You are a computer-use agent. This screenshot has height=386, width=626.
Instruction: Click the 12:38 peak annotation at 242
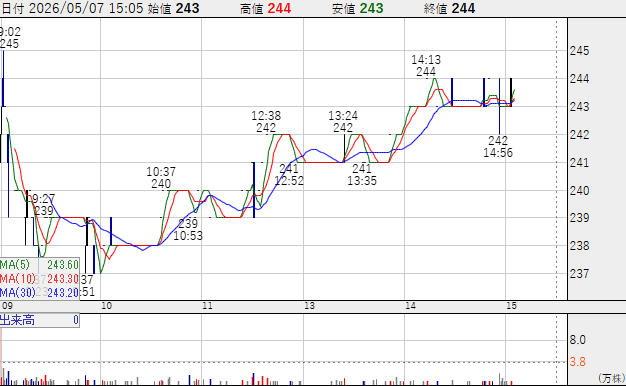pyautogui.click(x=266, y=121)
